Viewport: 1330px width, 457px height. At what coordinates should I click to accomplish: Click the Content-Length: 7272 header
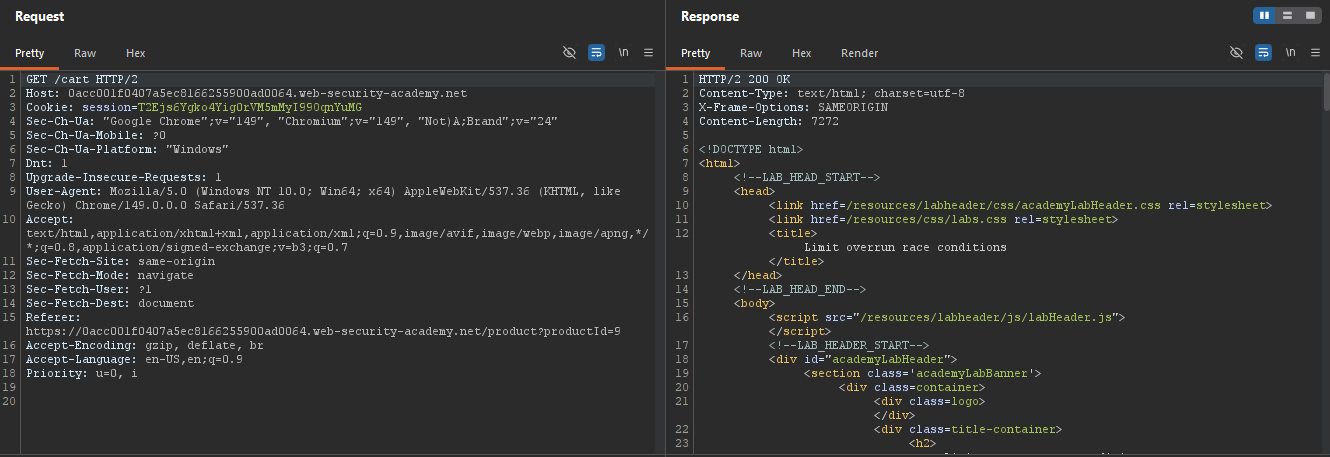(x=769, y=121)
